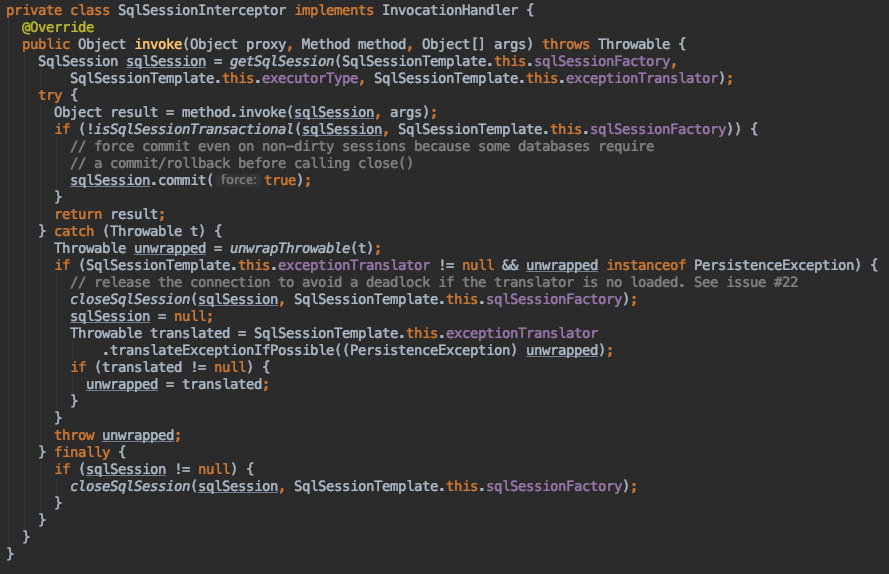This screenshot has height=574, width=889.
Task: Click the 'force:' parameter hint
Action: coord(238,180)
